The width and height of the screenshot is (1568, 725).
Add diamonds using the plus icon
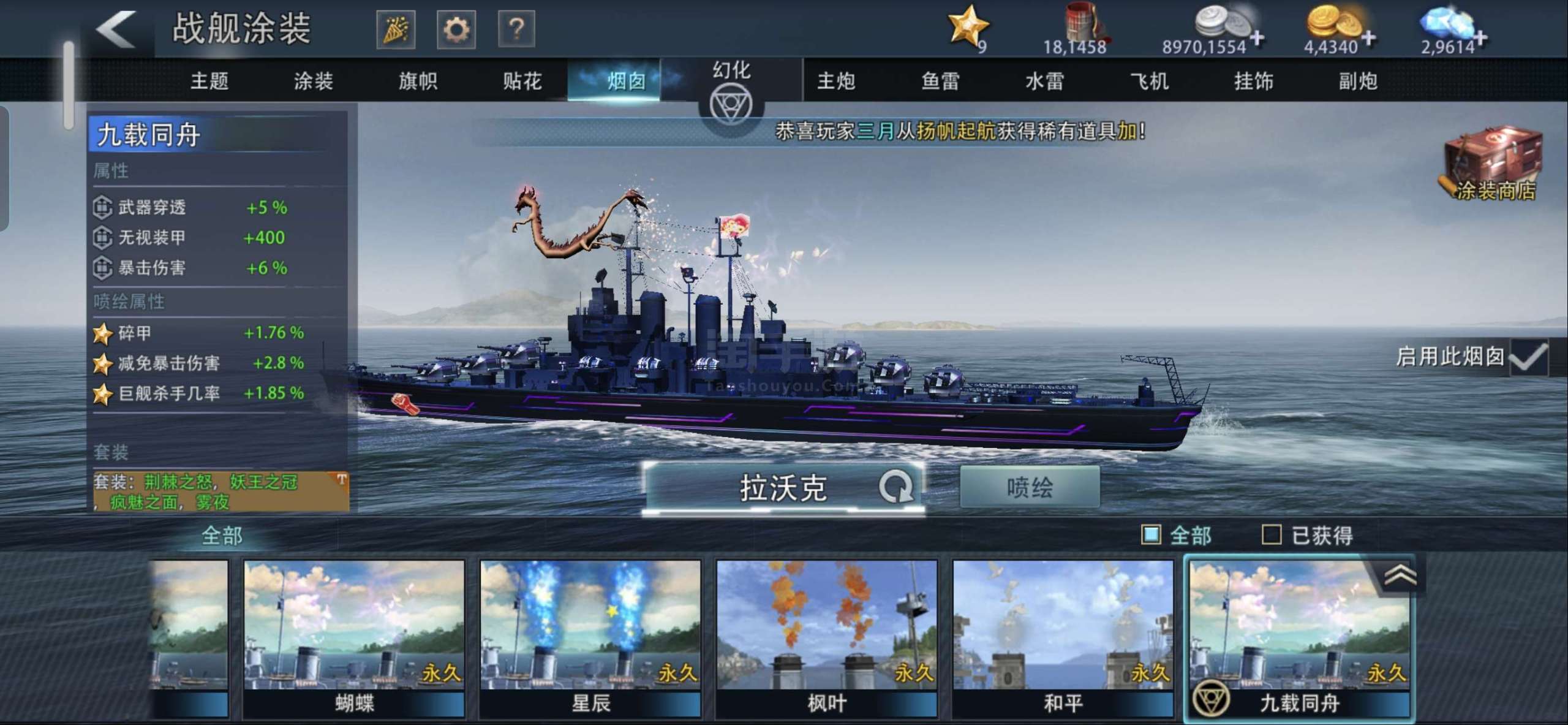[1480, 38]
